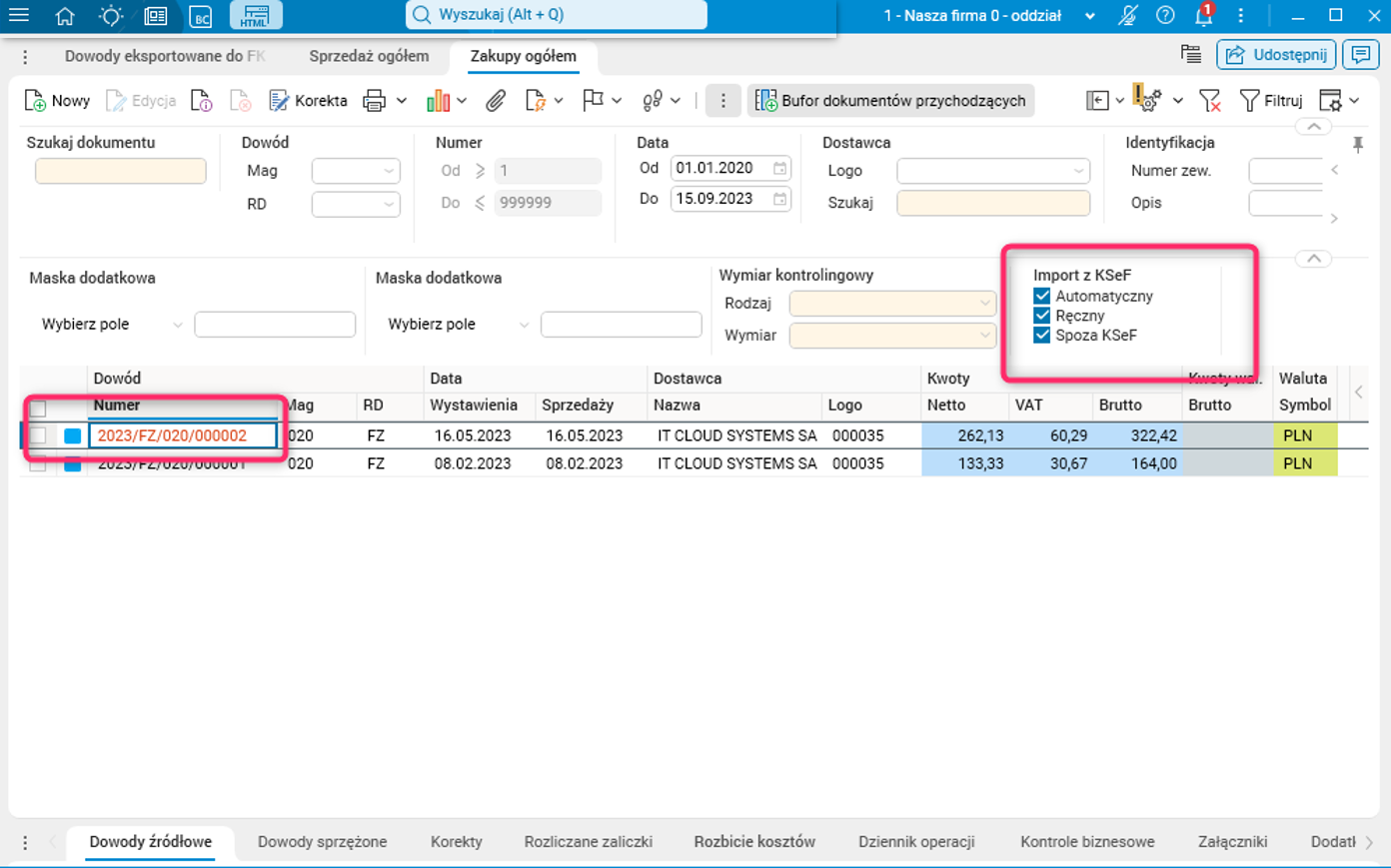Click the Nowy button
Viewport: 1391px width, 868px height.
[x=57, y=101]
